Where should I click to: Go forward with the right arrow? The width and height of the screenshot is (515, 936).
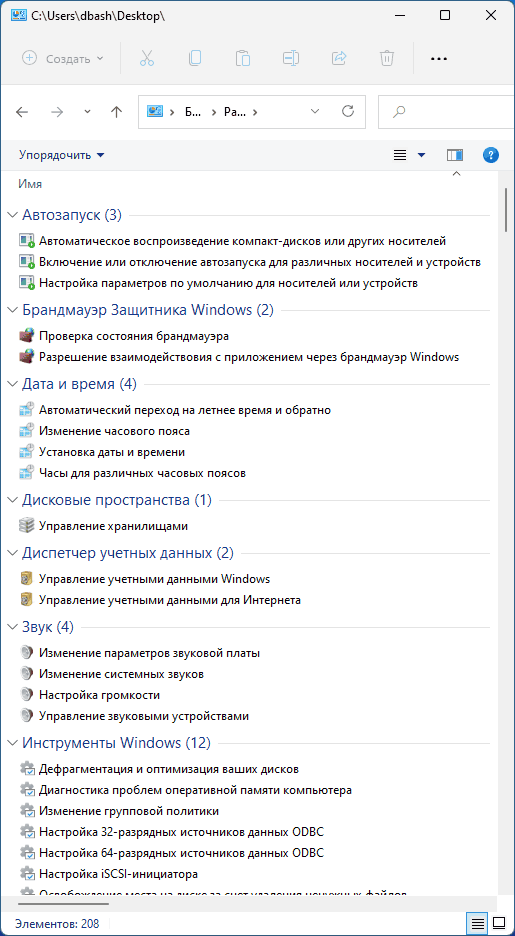57,112
